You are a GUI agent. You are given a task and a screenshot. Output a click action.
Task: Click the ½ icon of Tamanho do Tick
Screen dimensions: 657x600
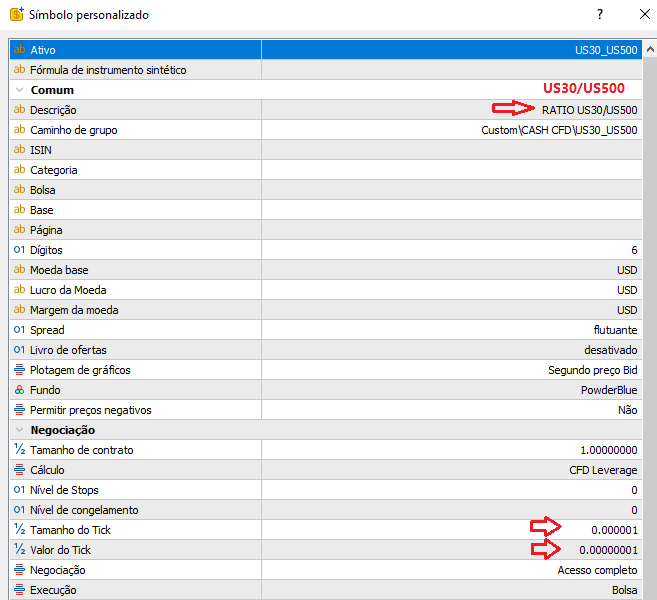click(x=19, y=530)
